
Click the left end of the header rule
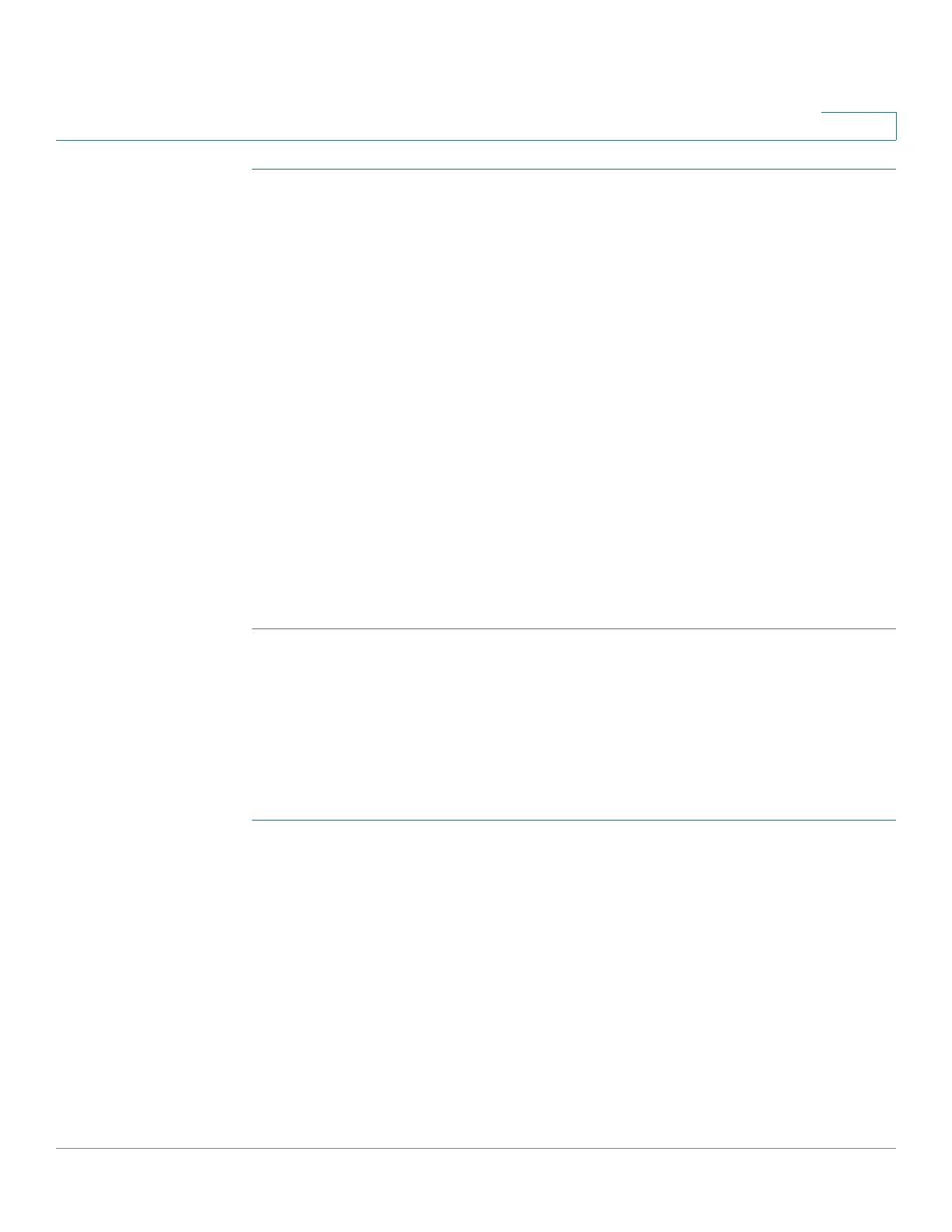pyautogui.click(x=59, y=140)
